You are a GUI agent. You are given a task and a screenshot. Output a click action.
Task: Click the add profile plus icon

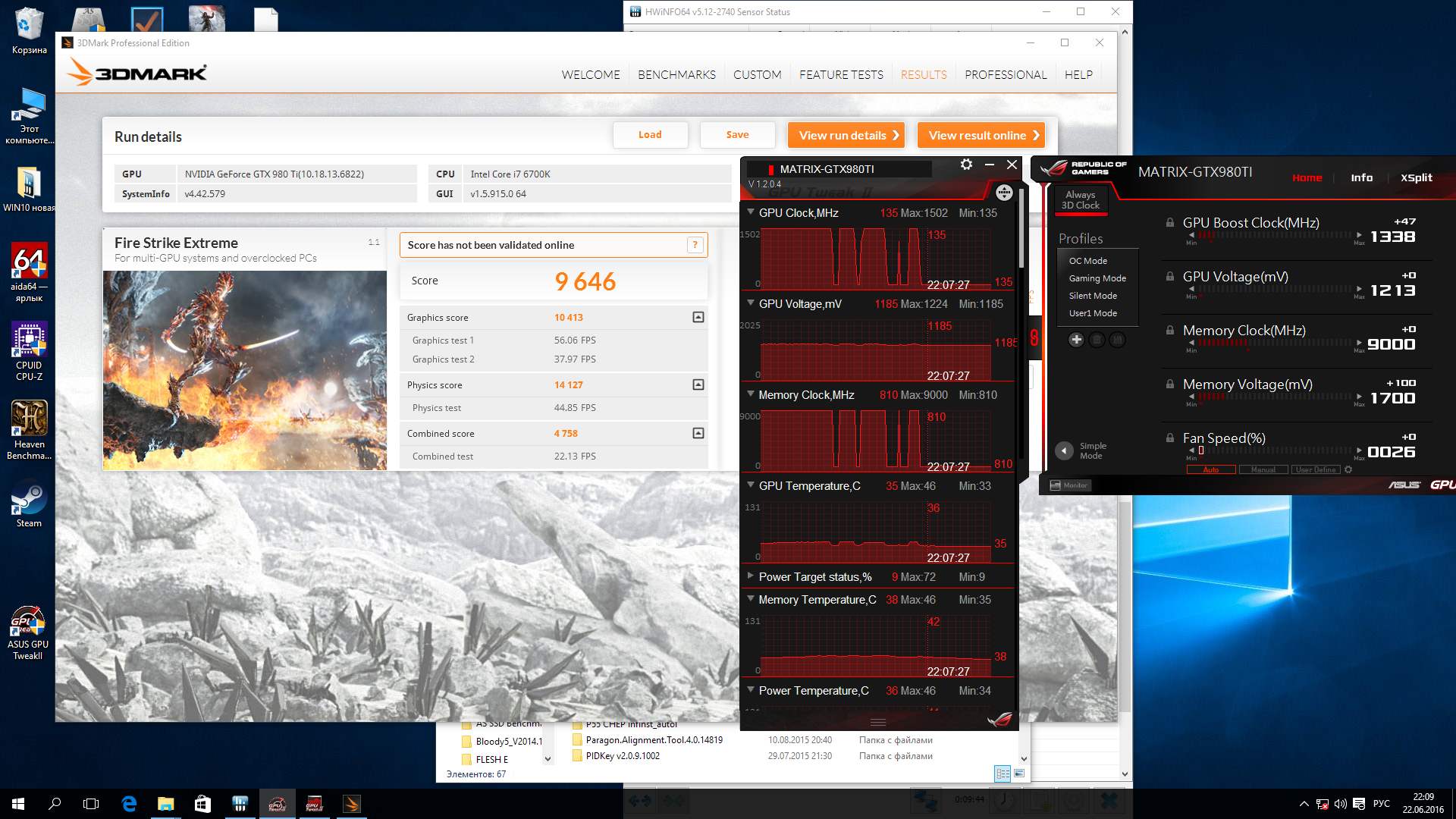click(1076, 340)
